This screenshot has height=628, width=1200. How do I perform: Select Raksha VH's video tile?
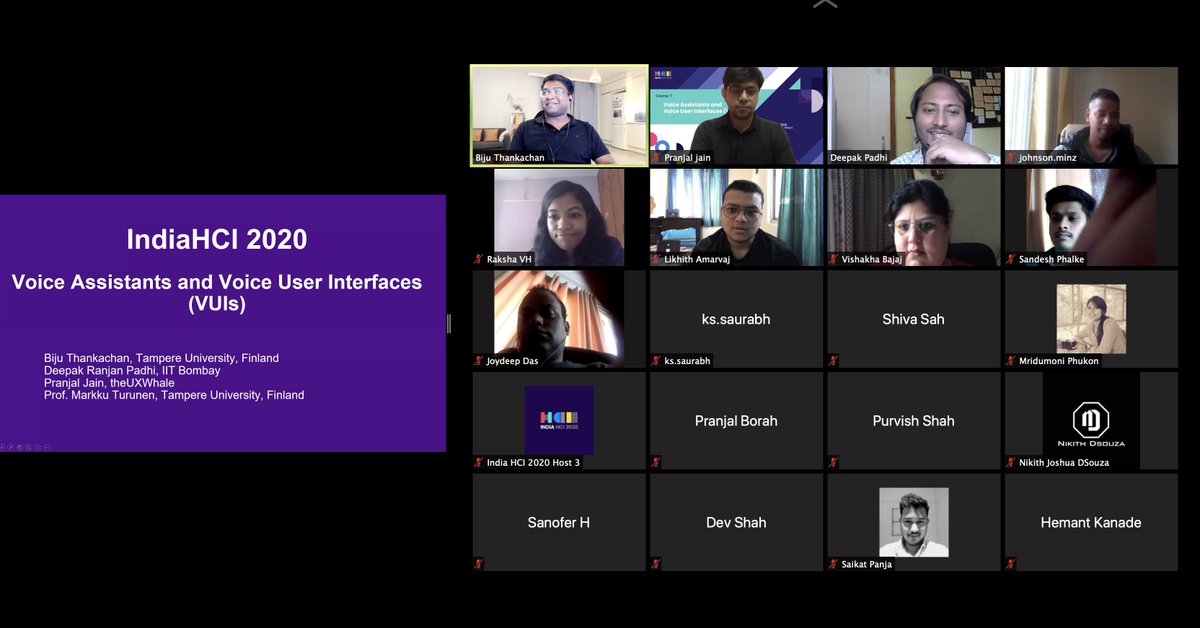pos(559,217)
